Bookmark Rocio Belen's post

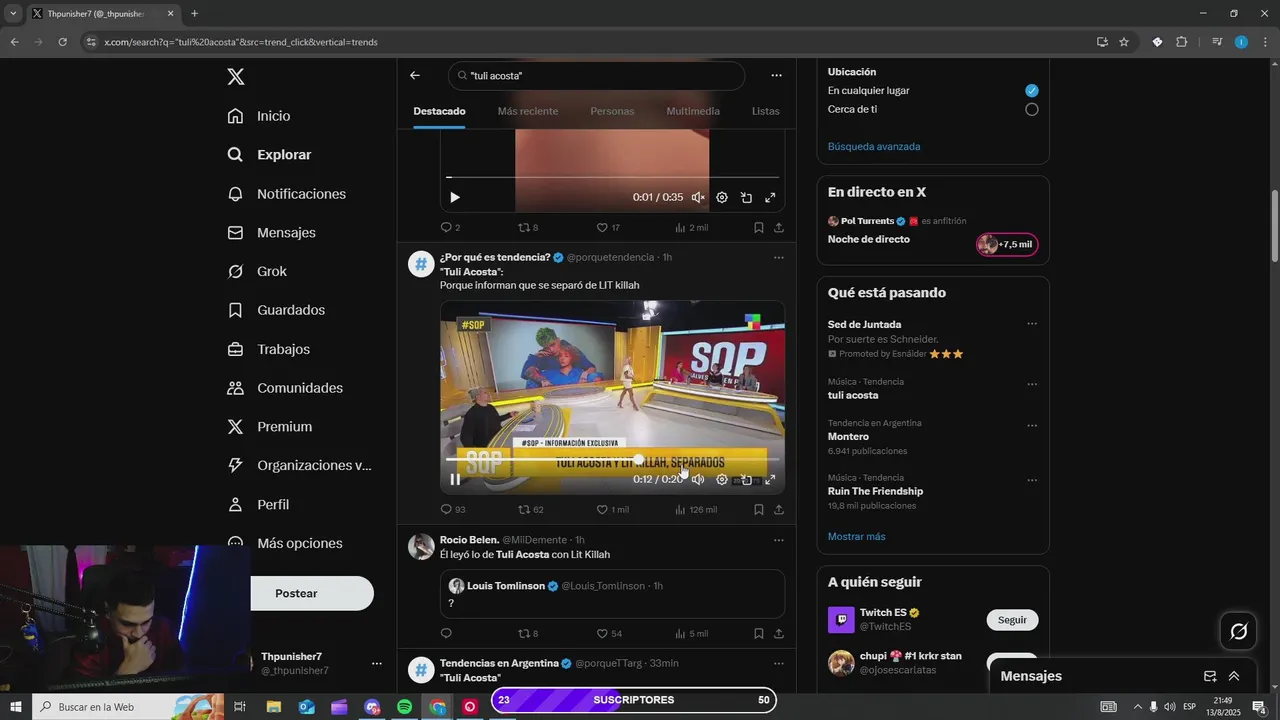(759, 634)
